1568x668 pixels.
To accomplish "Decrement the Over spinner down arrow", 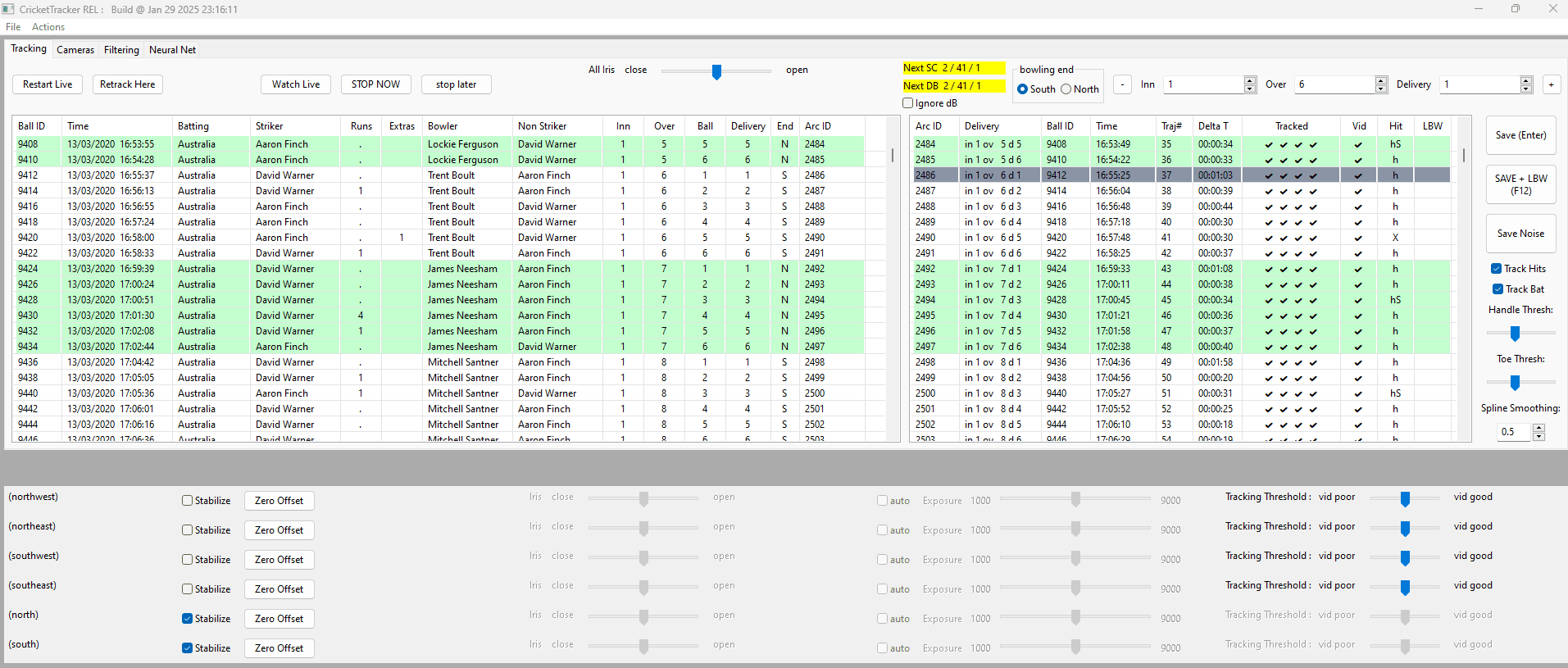I will 1381,89.
